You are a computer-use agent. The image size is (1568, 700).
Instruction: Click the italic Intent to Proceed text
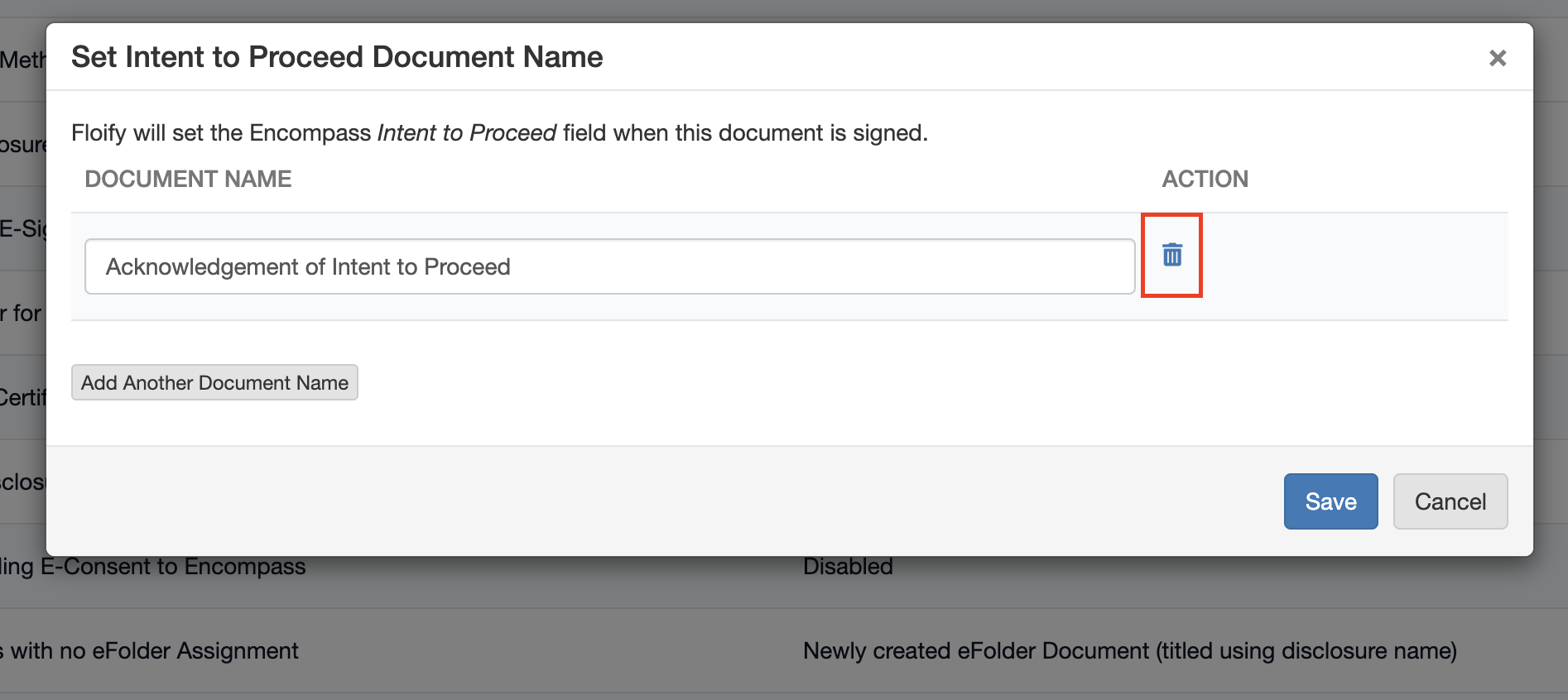[x=467, y=133]
